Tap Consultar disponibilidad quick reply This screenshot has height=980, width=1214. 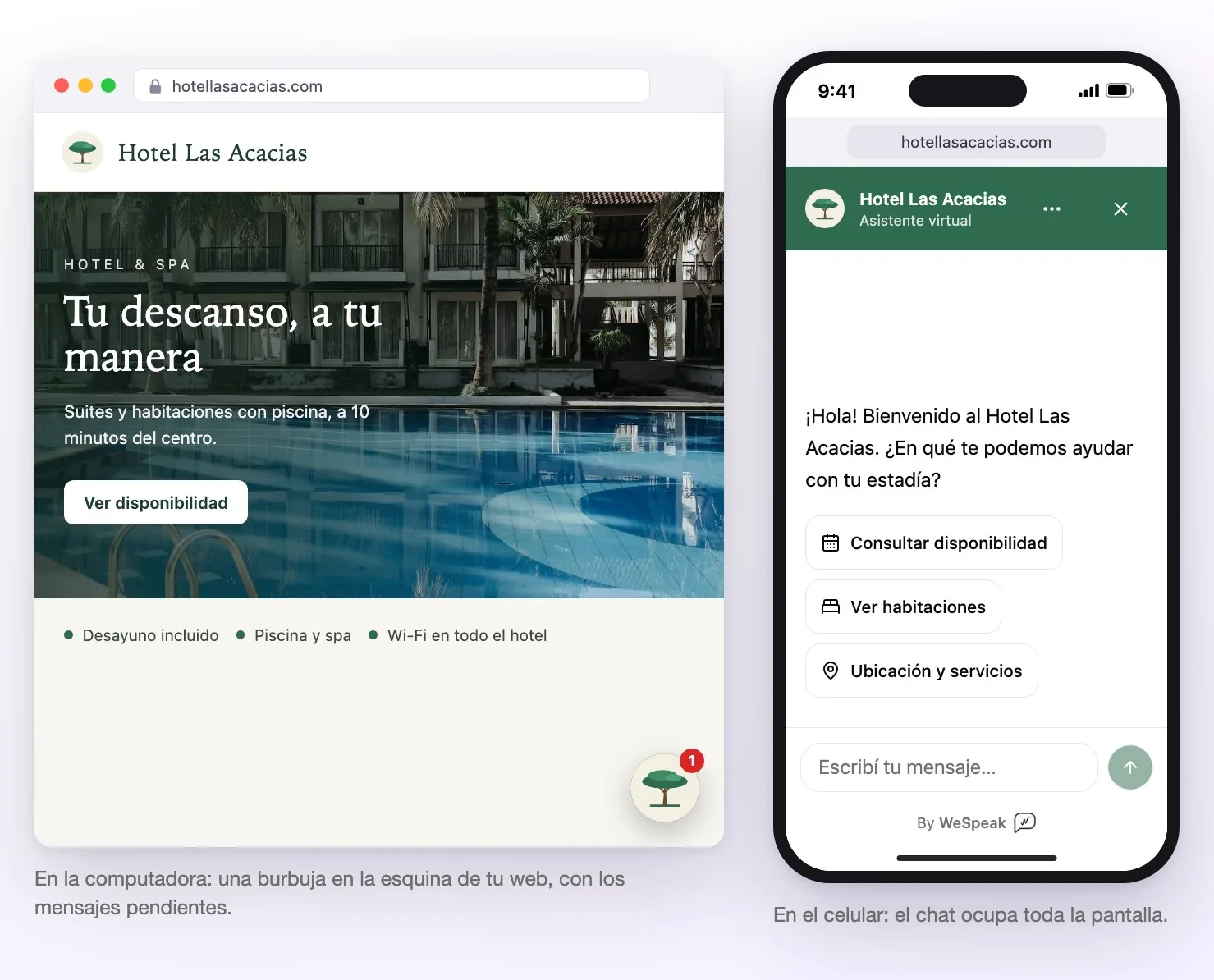(934, 543)
